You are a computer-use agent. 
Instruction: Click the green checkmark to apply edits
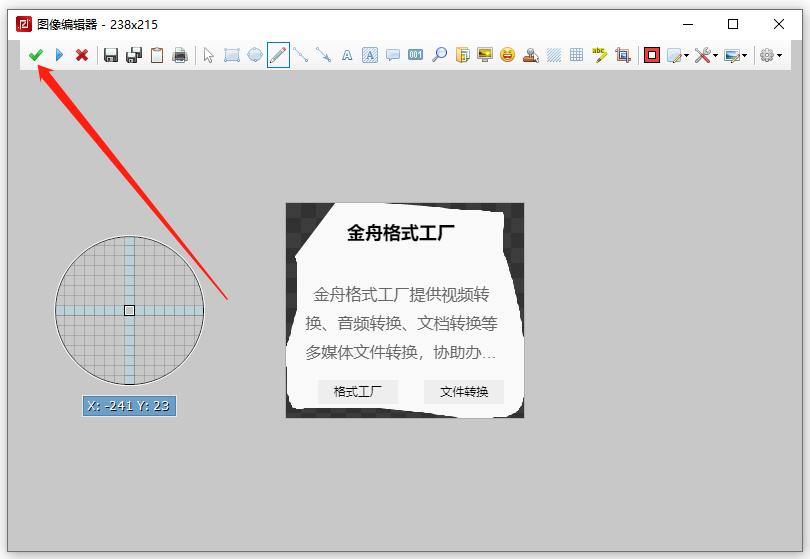(x=36, y=55)
